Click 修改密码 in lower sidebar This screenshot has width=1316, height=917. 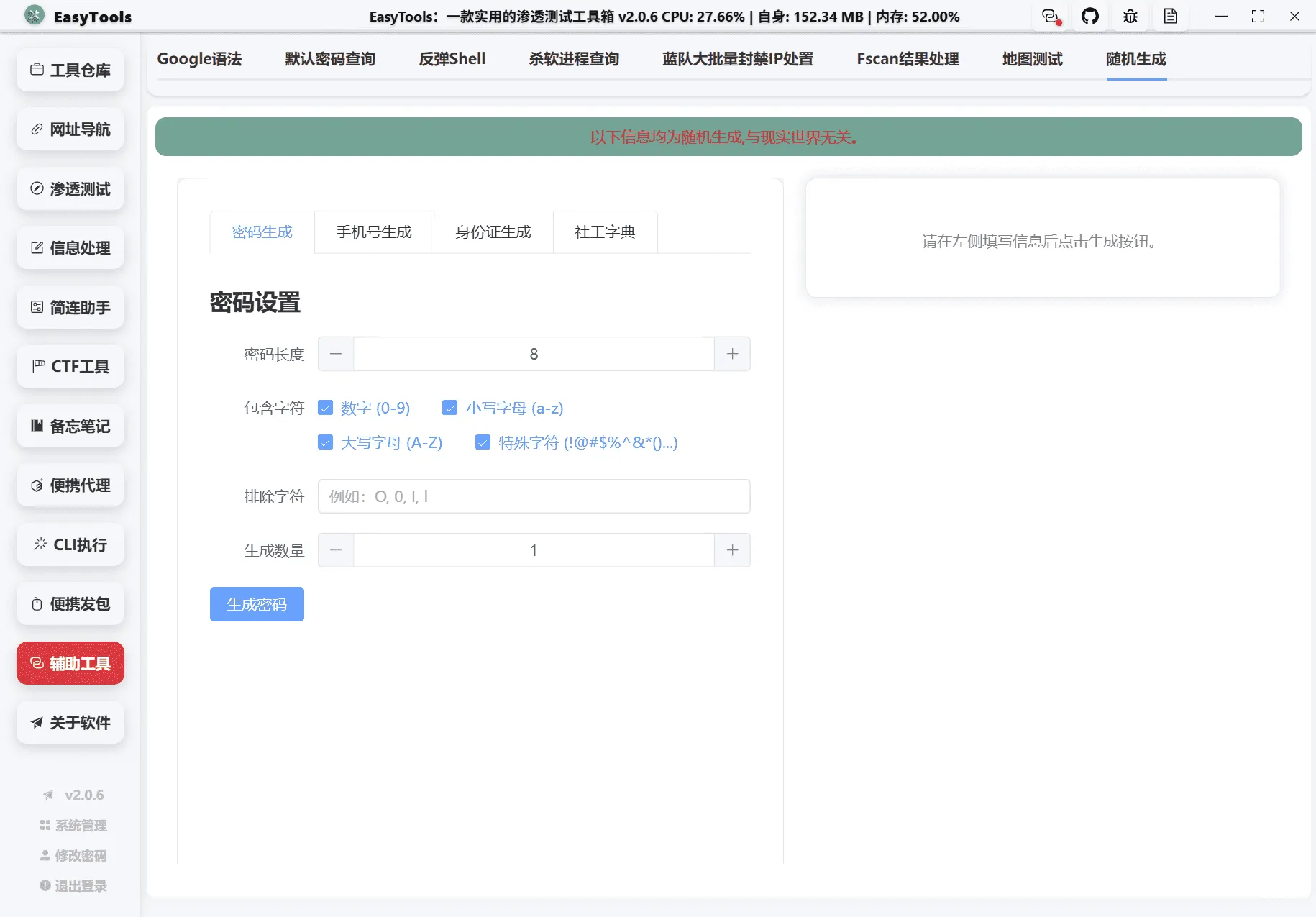coord(73,855)
